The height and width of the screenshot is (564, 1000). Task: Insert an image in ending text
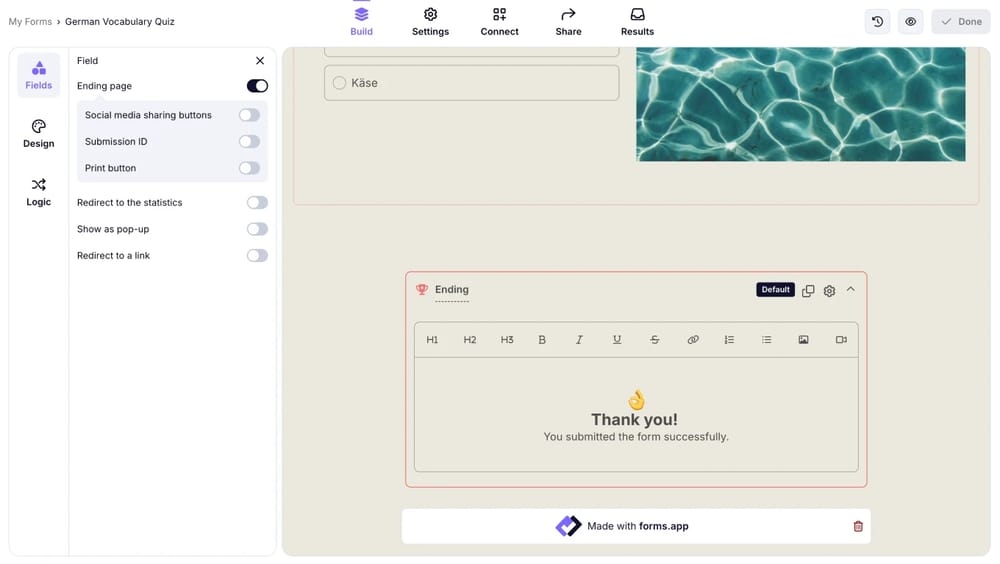(803, 340)
